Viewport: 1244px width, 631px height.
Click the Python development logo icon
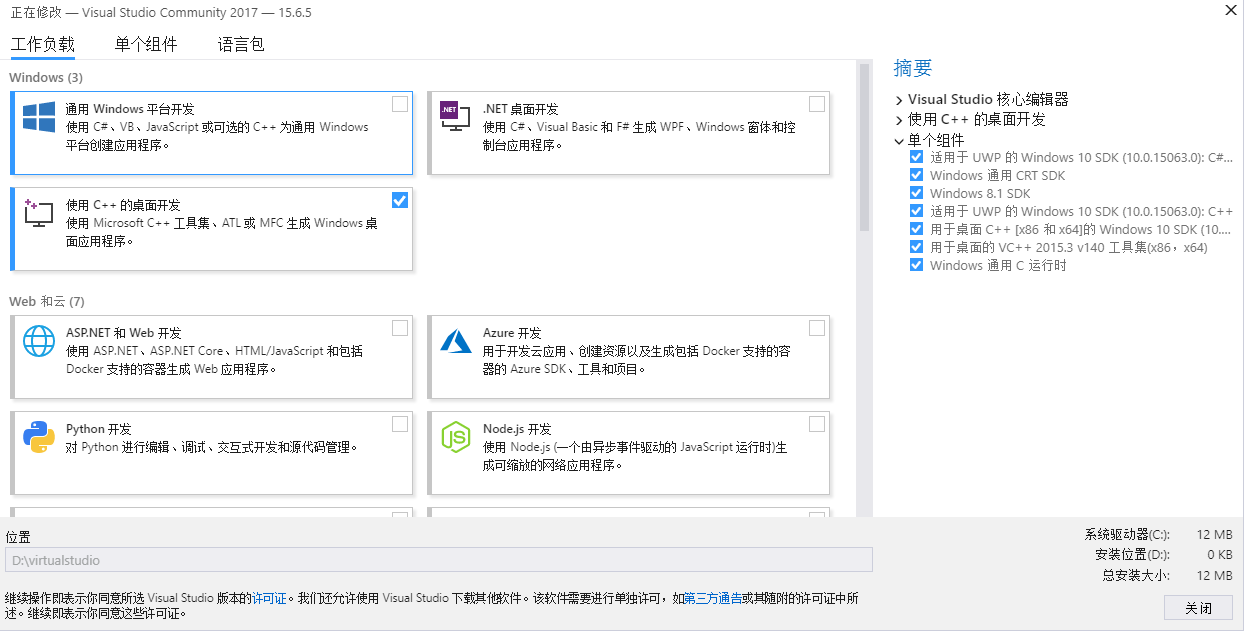point(39,437)
